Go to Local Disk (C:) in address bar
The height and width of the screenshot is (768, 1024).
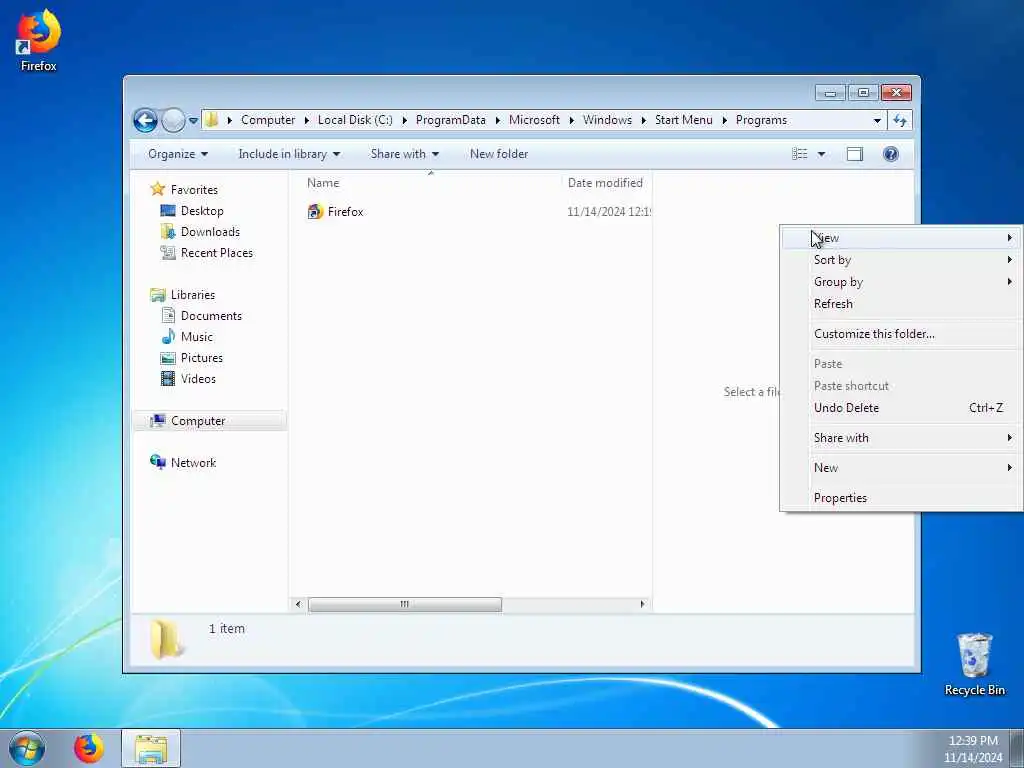point(355,120)
